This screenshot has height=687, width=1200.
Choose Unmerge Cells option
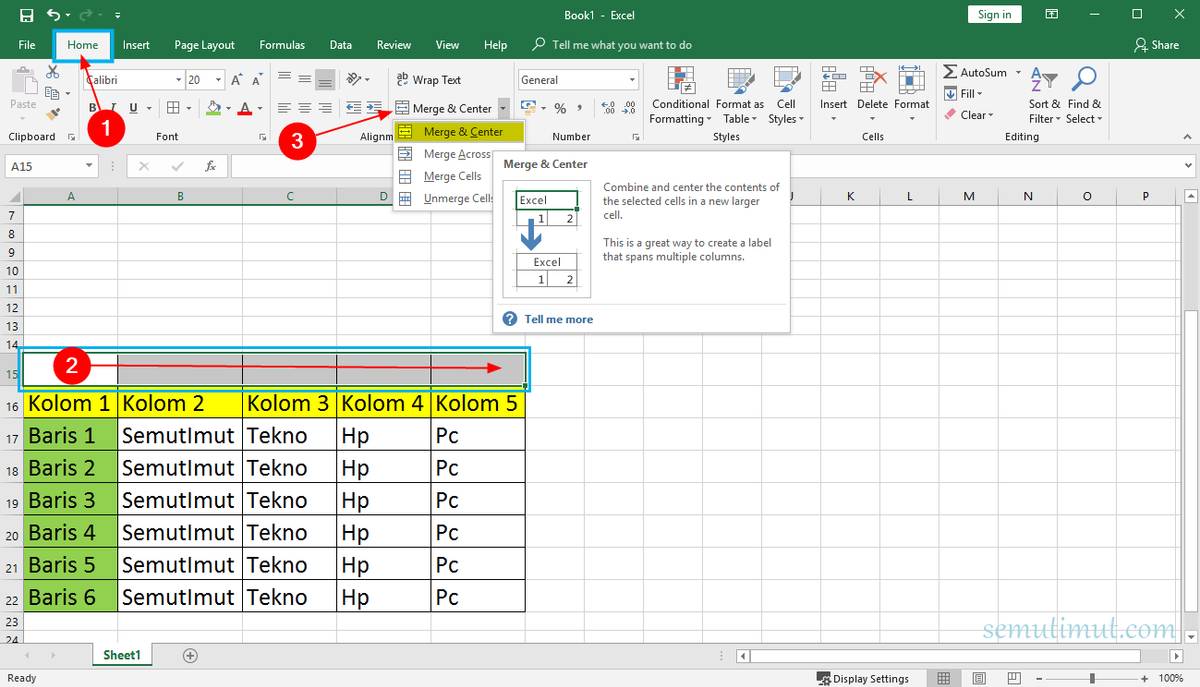tap(444, 198)
